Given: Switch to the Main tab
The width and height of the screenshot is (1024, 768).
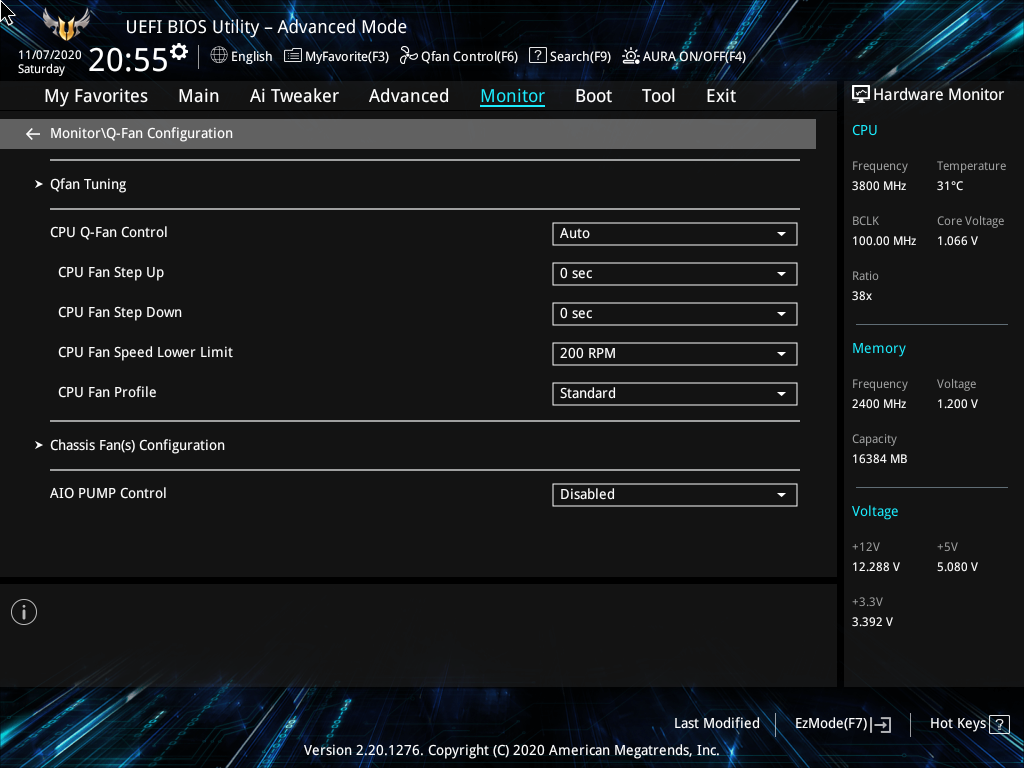Looking at the screenshot, I should pyautogui.click(x=199, y=96).
